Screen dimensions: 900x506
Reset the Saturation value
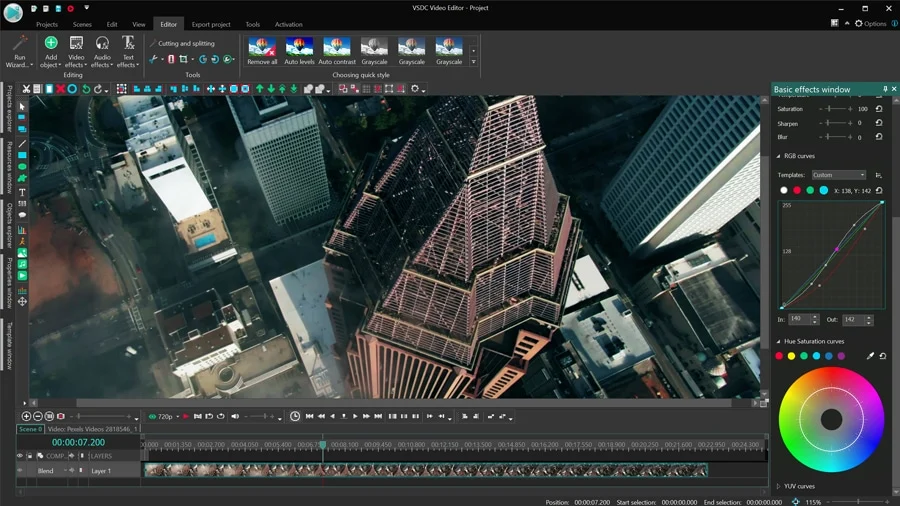tap(879, 109)
